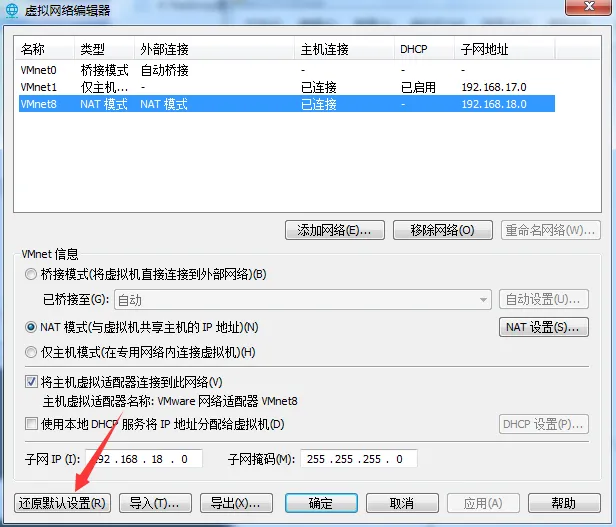Select the 桥接模式 radio button
The height and width of the screenshot is (527, 616).
32,274
